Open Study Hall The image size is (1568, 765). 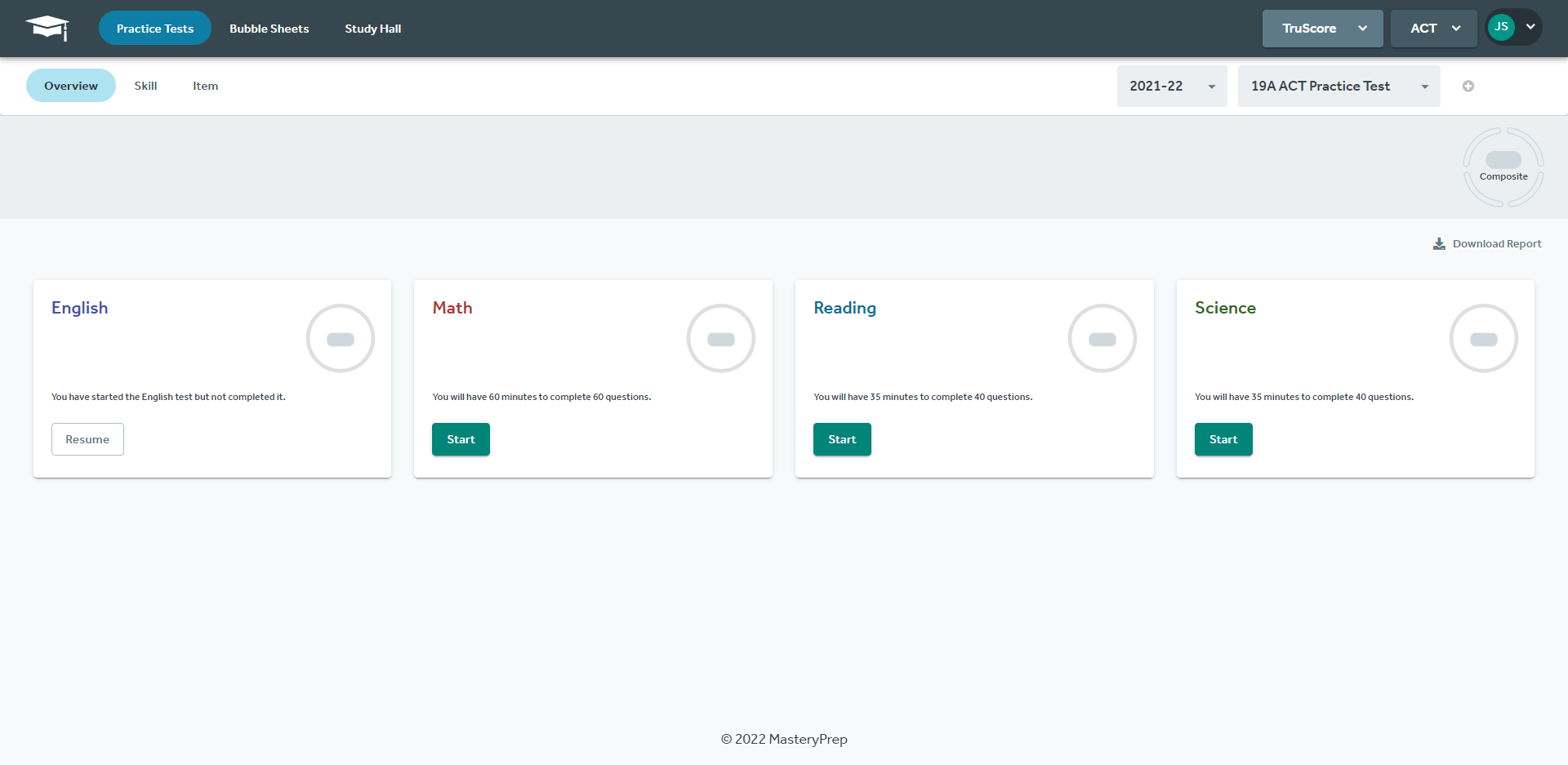(x=372, y=28)
